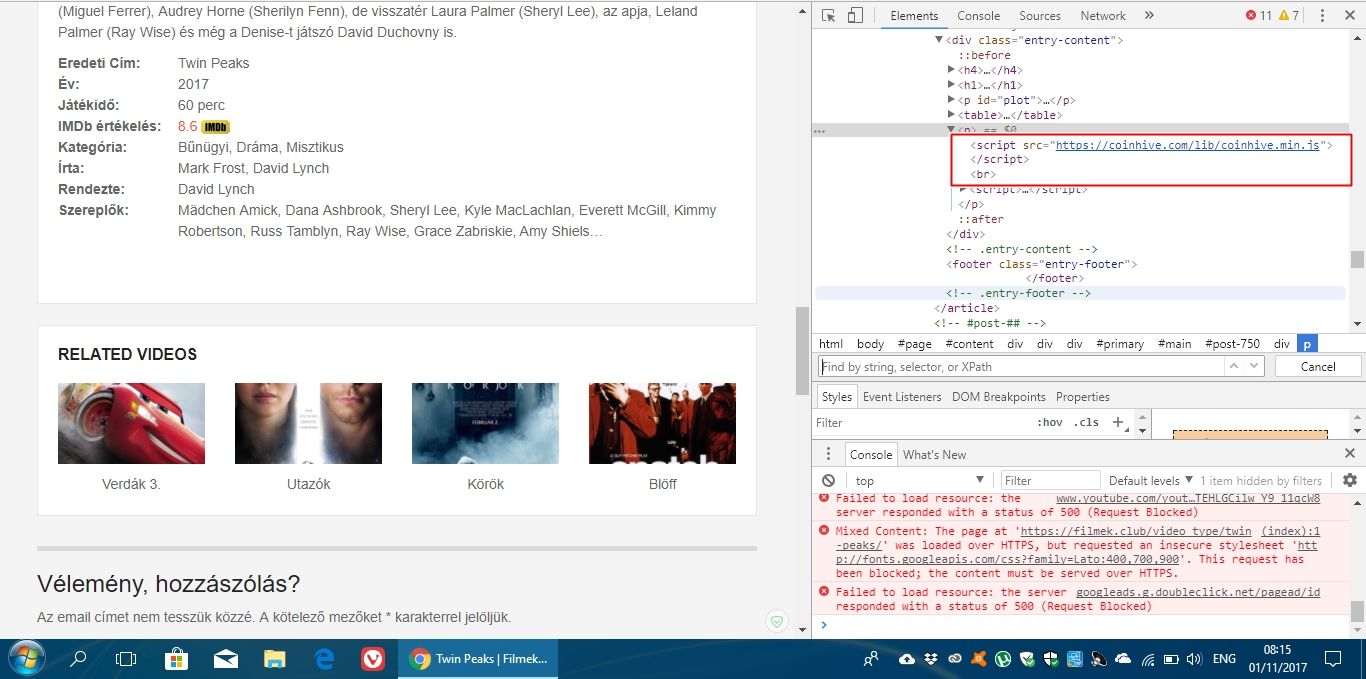Click the Utazók related video thumbnail
The image size is (1366, 679).
(x=308, y=423)
